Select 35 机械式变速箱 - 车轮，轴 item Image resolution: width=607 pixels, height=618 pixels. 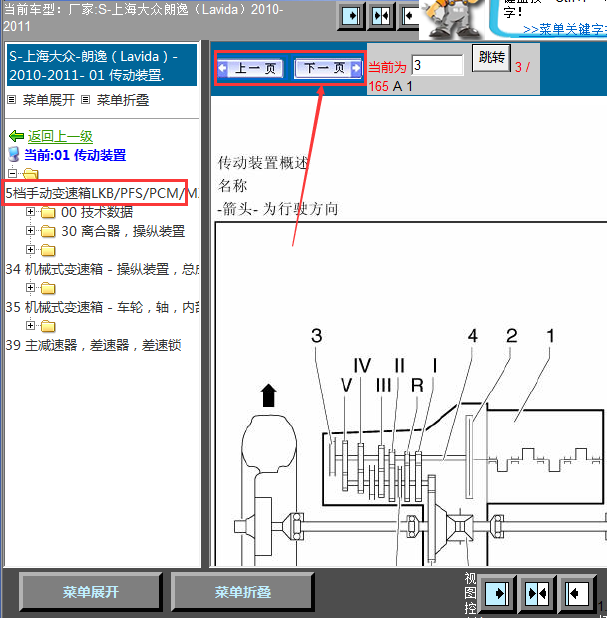102,307
